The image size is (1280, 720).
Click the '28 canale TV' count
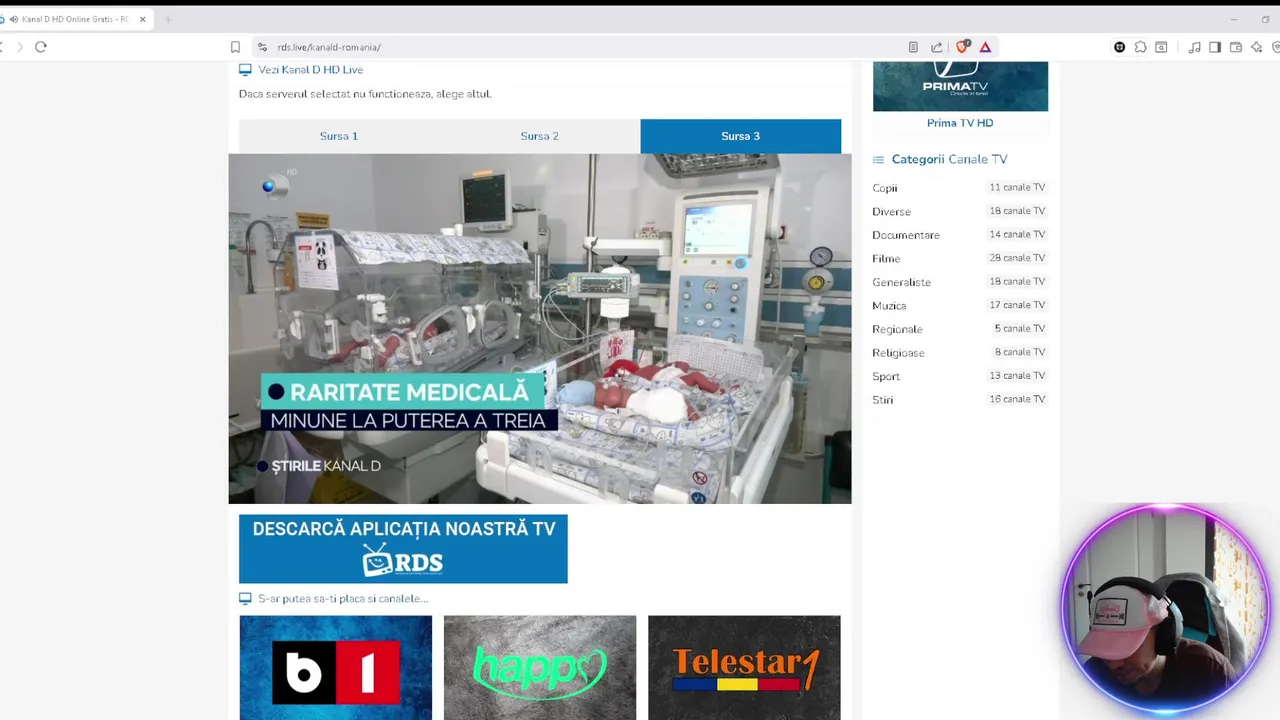[x=1017, y=258]
